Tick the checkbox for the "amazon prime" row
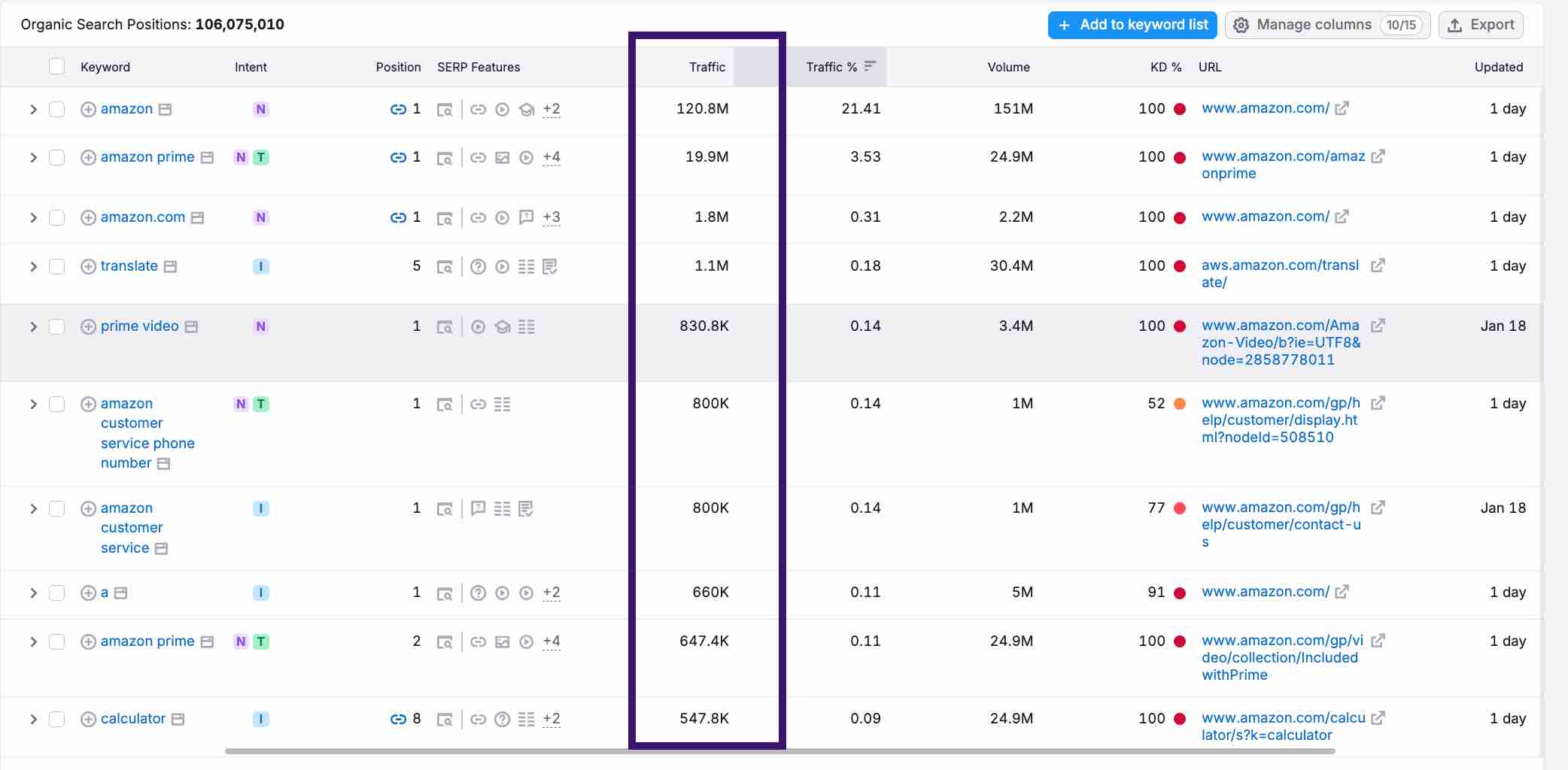 coord(56,157)
